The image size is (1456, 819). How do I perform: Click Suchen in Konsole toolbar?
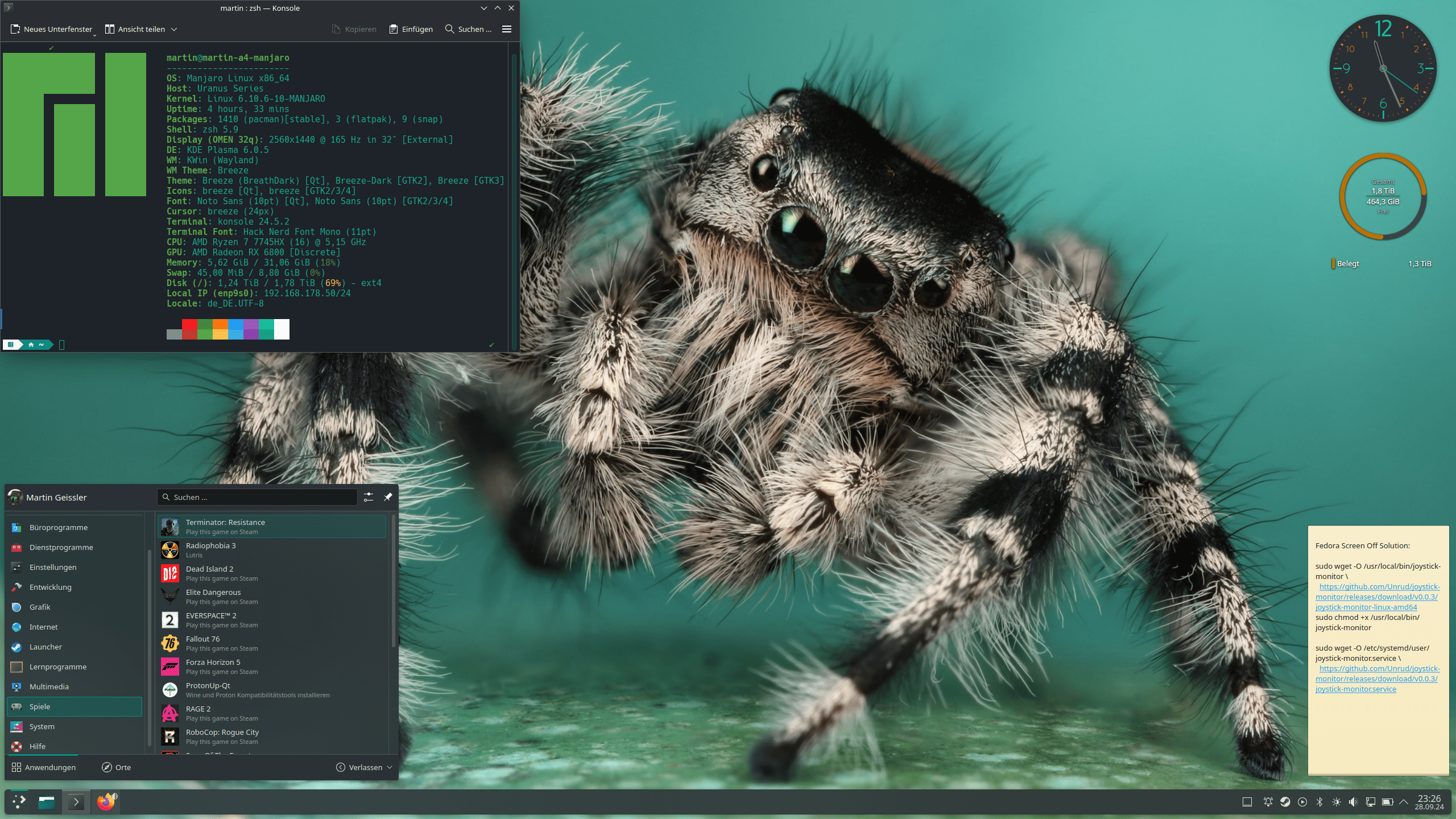tap(468, 29)
